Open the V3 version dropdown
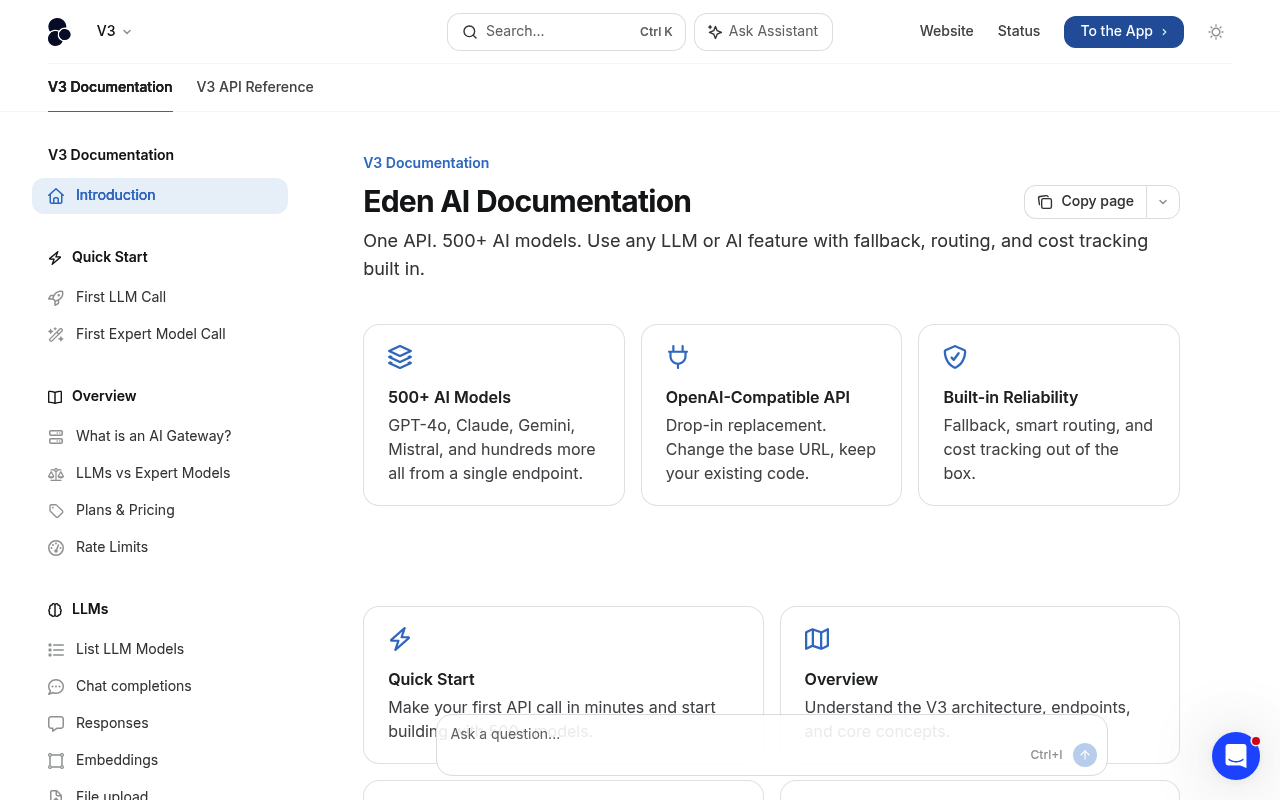This screenshot has height=800, width=1280. pos(114,31)
